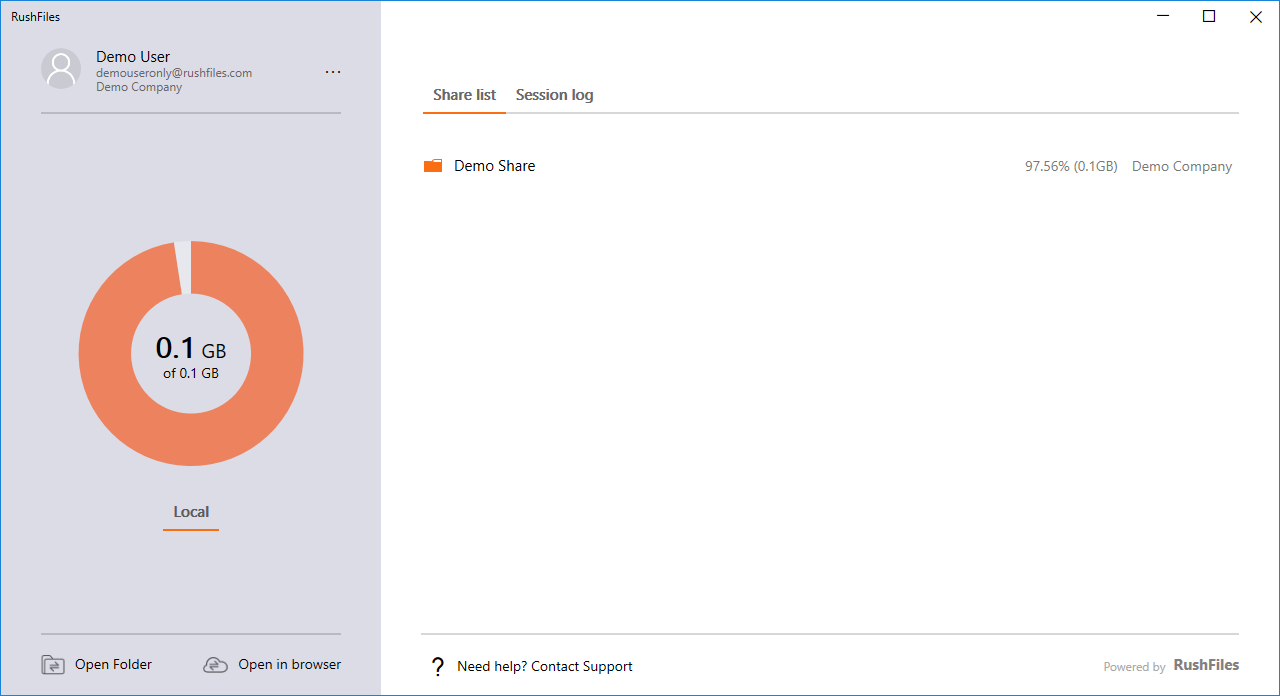Image resolution: width=1280 pixels, height=696 pixels.
Task: Close the RushFiles window
Action: point(1256,16)
